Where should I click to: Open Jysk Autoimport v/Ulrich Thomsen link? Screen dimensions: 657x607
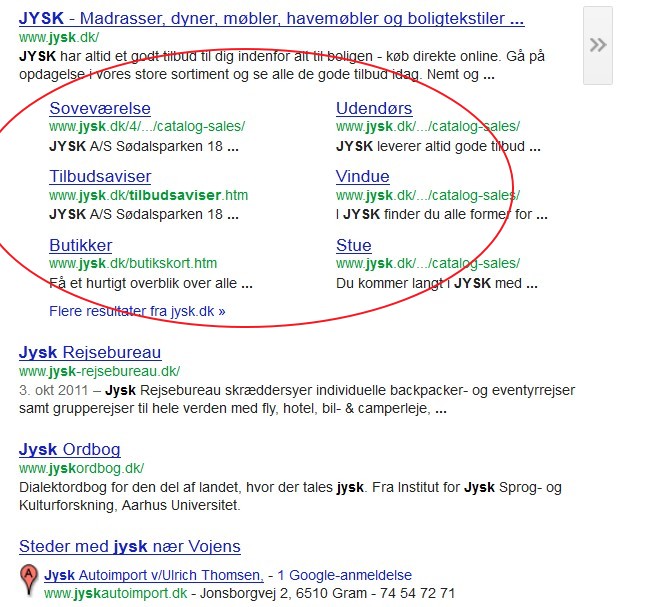(x=154, y=575)
